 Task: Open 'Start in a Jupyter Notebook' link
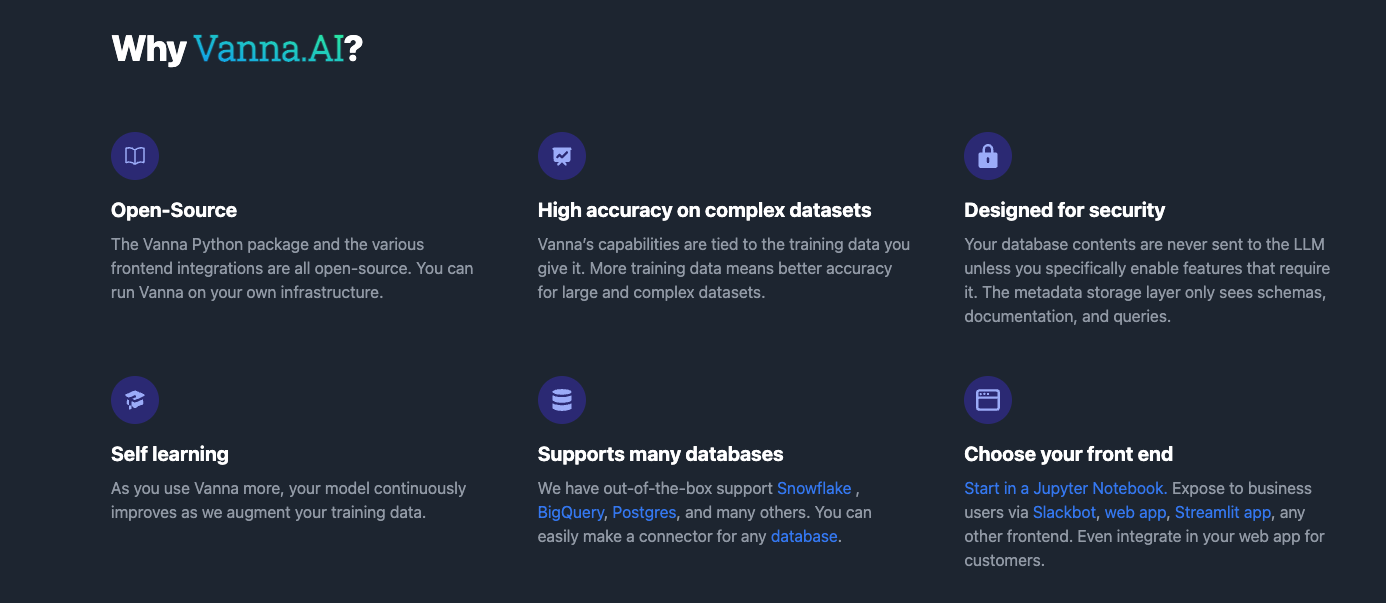tap(1065, 488)
